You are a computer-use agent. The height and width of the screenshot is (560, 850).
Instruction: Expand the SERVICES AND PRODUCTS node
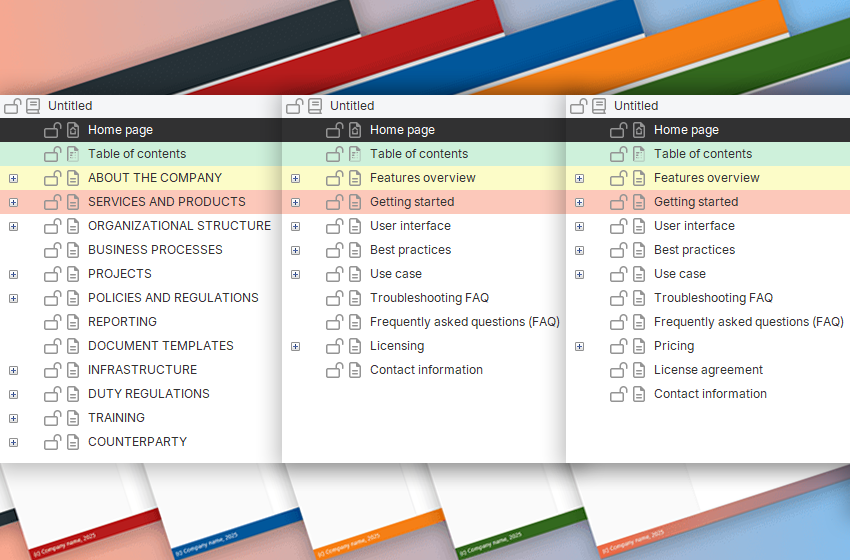tap(14, 202)
